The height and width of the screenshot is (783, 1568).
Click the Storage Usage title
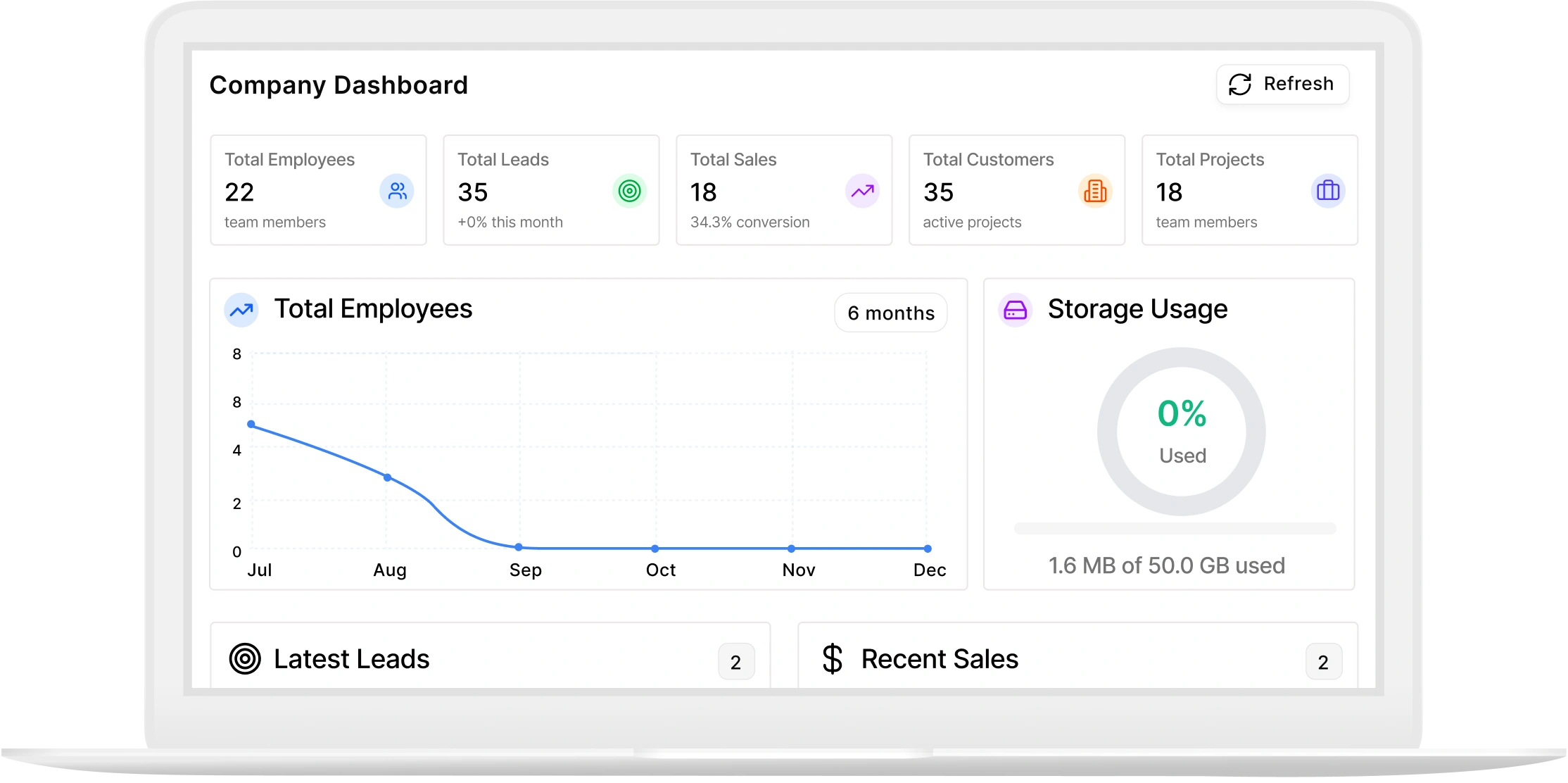click(x=1137, y=309)
